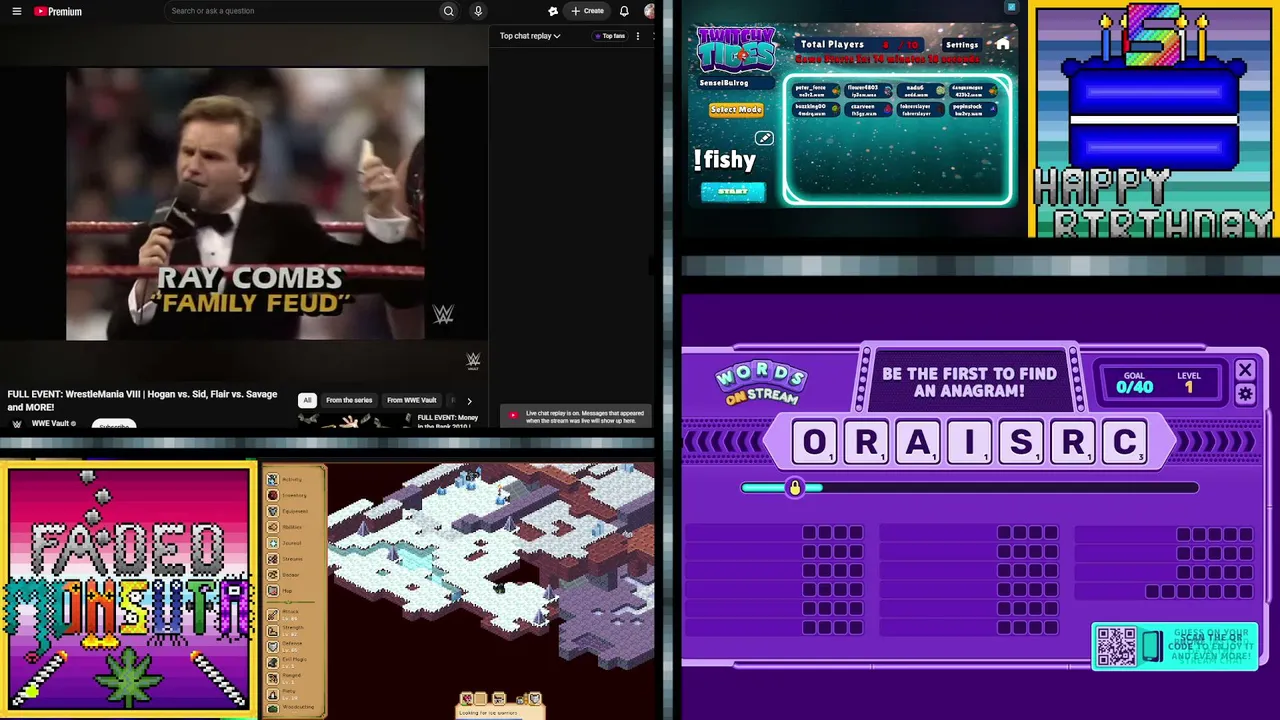
Task: Open the Activity panel icon in game sidebar
Action: [272, 480]
